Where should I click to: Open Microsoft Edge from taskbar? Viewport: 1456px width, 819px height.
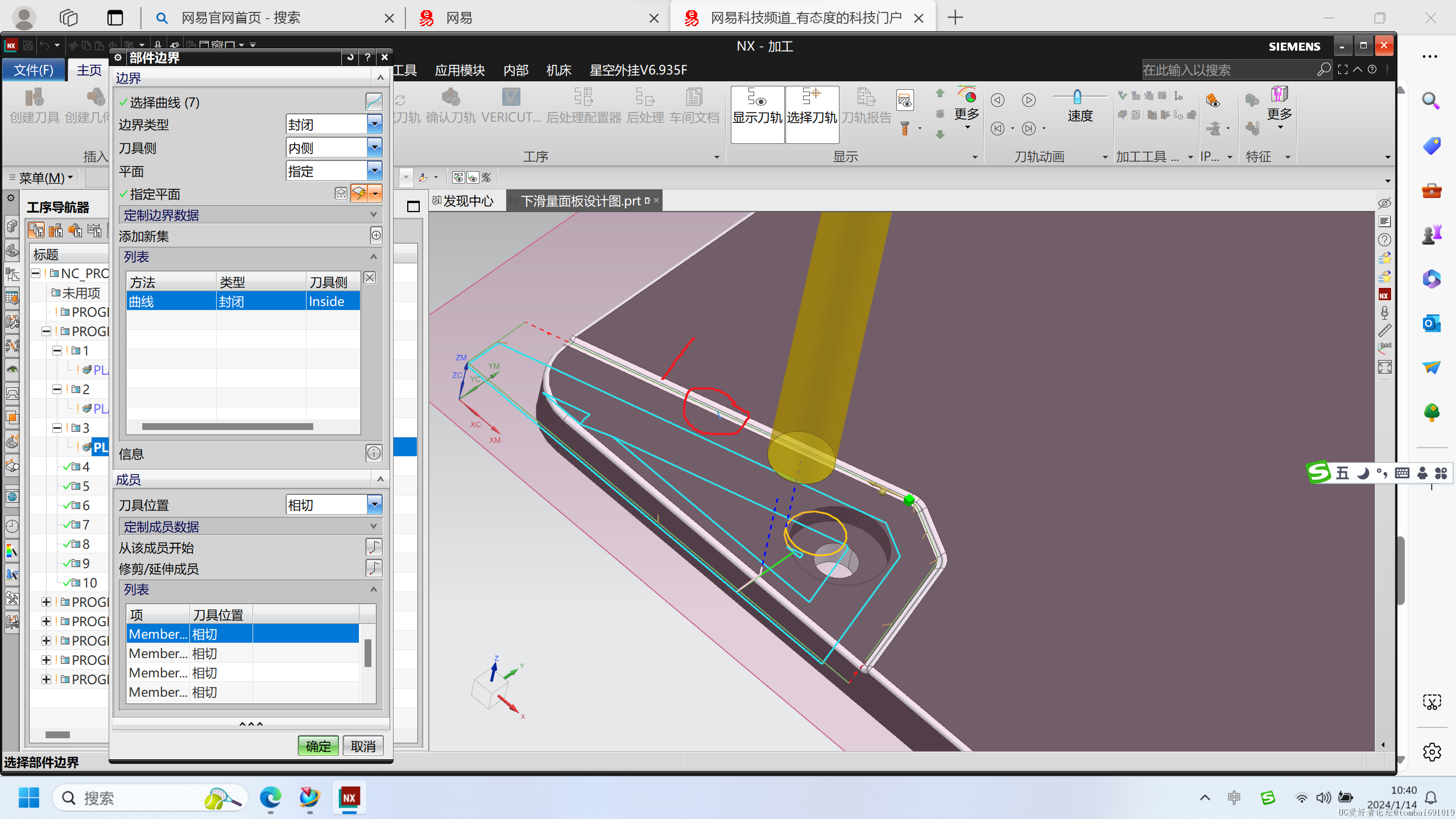coord(270,797)
